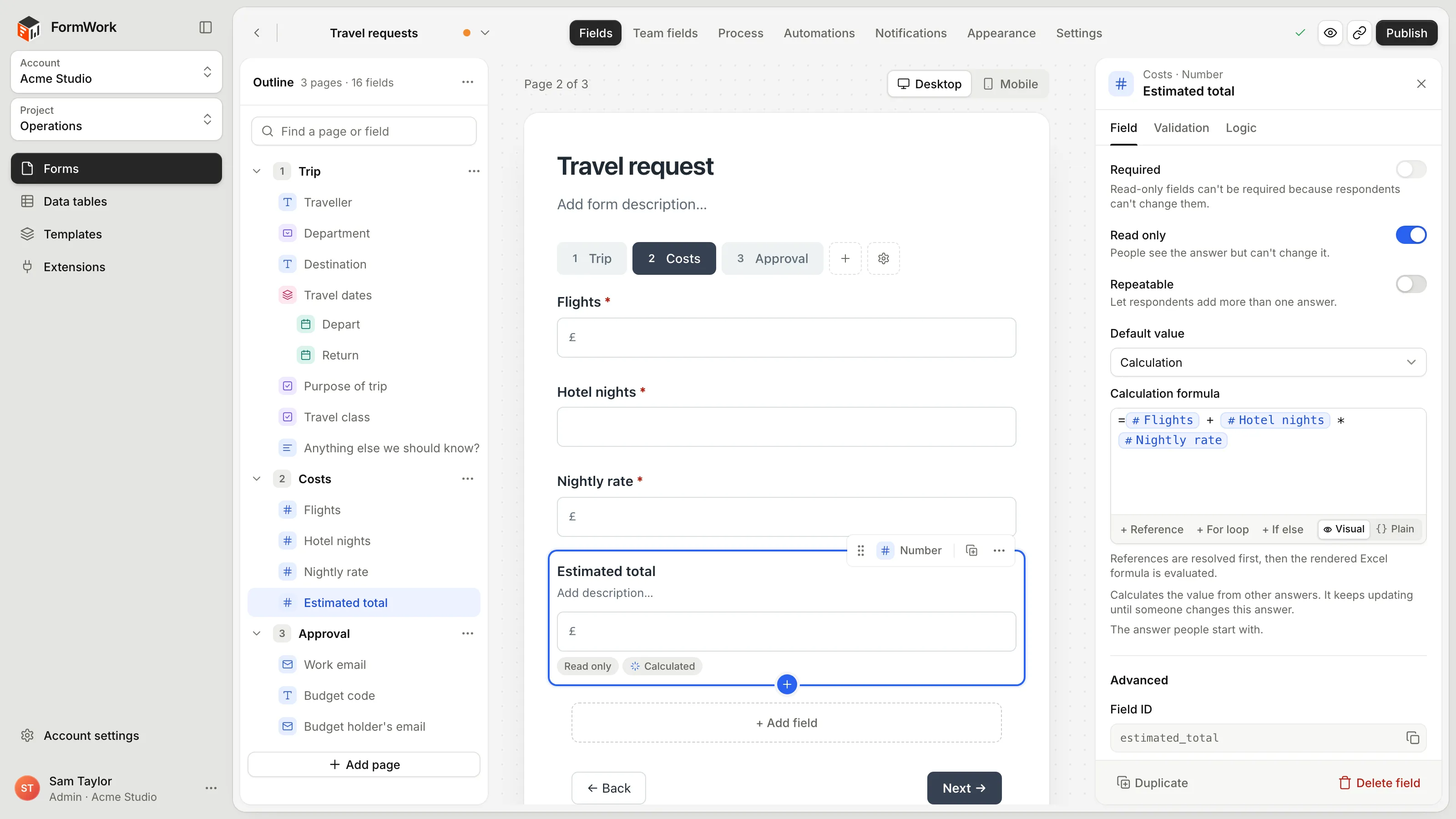Switch formula editor to Visual mode
This screenshot has width=1456, height=819.
[1344, 529]
